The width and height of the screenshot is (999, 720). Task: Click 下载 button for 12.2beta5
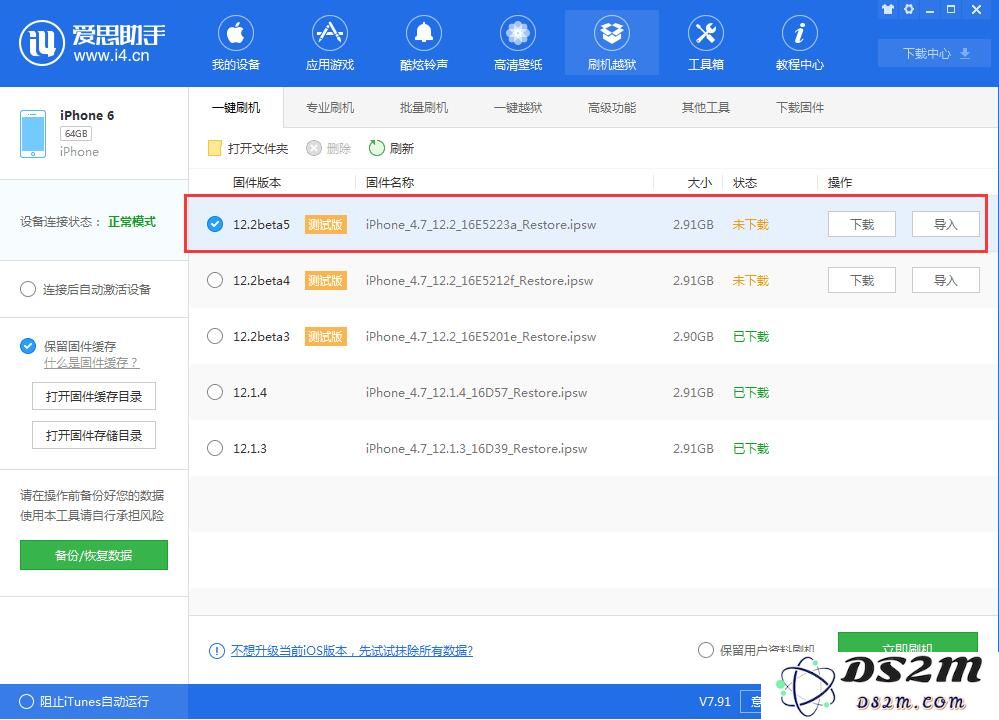point(861,224)
